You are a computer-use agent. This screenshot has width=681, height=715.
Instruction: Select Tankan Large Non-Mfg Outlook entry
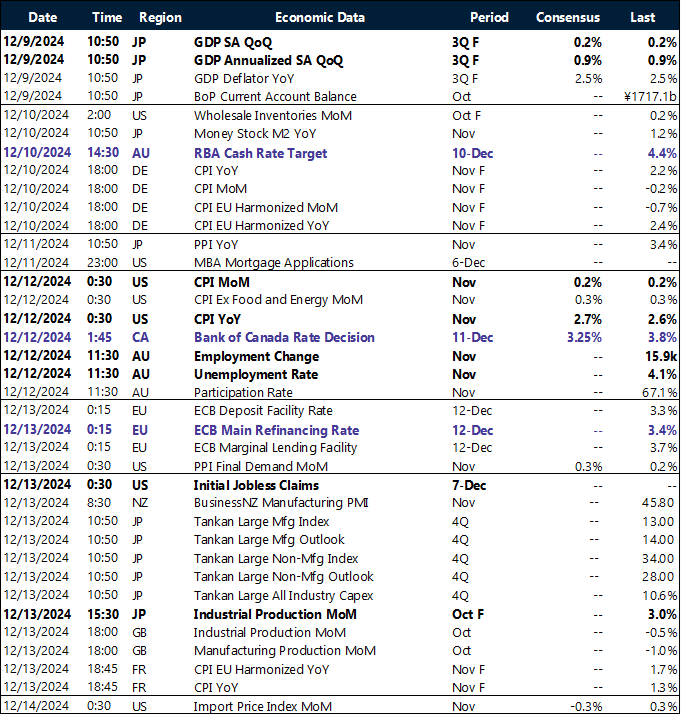click(x=284, y=576)
